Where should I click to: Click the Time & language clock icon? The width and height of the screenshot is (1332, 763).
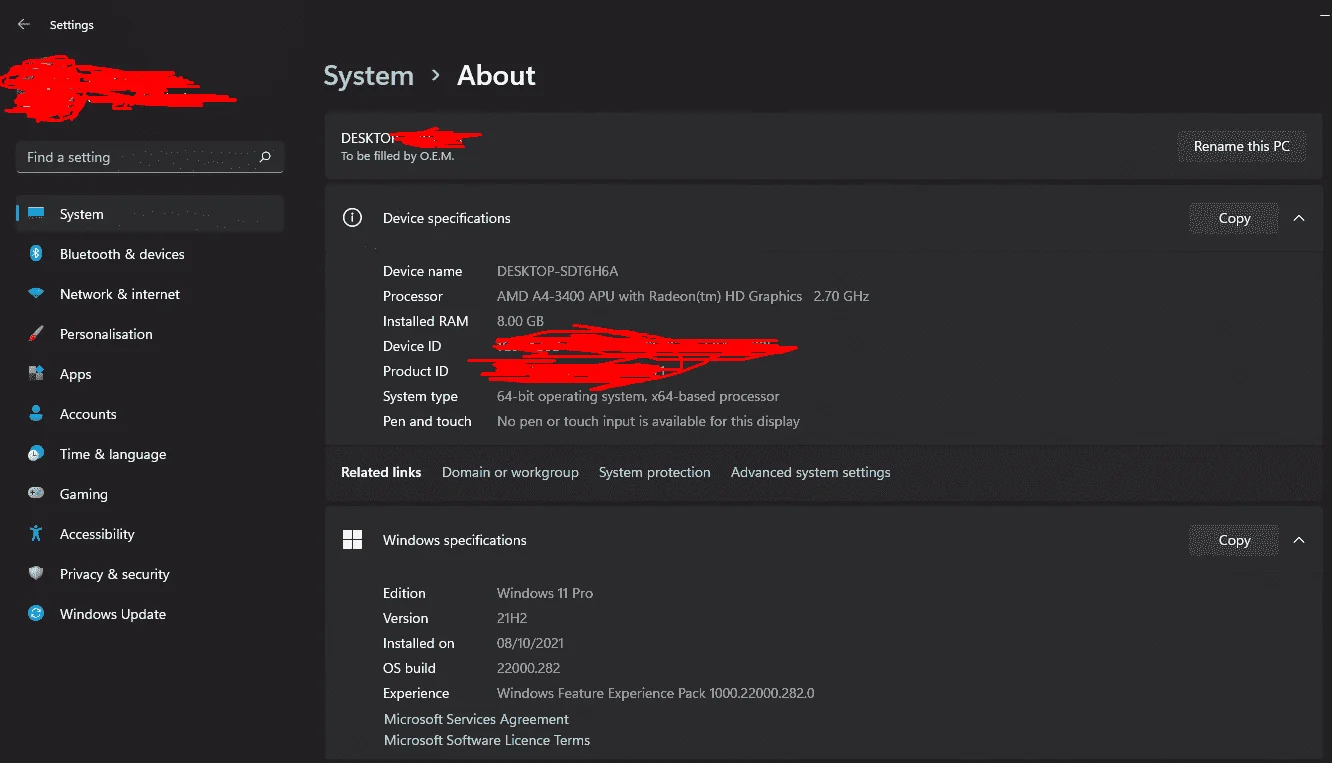coord(36,454)
